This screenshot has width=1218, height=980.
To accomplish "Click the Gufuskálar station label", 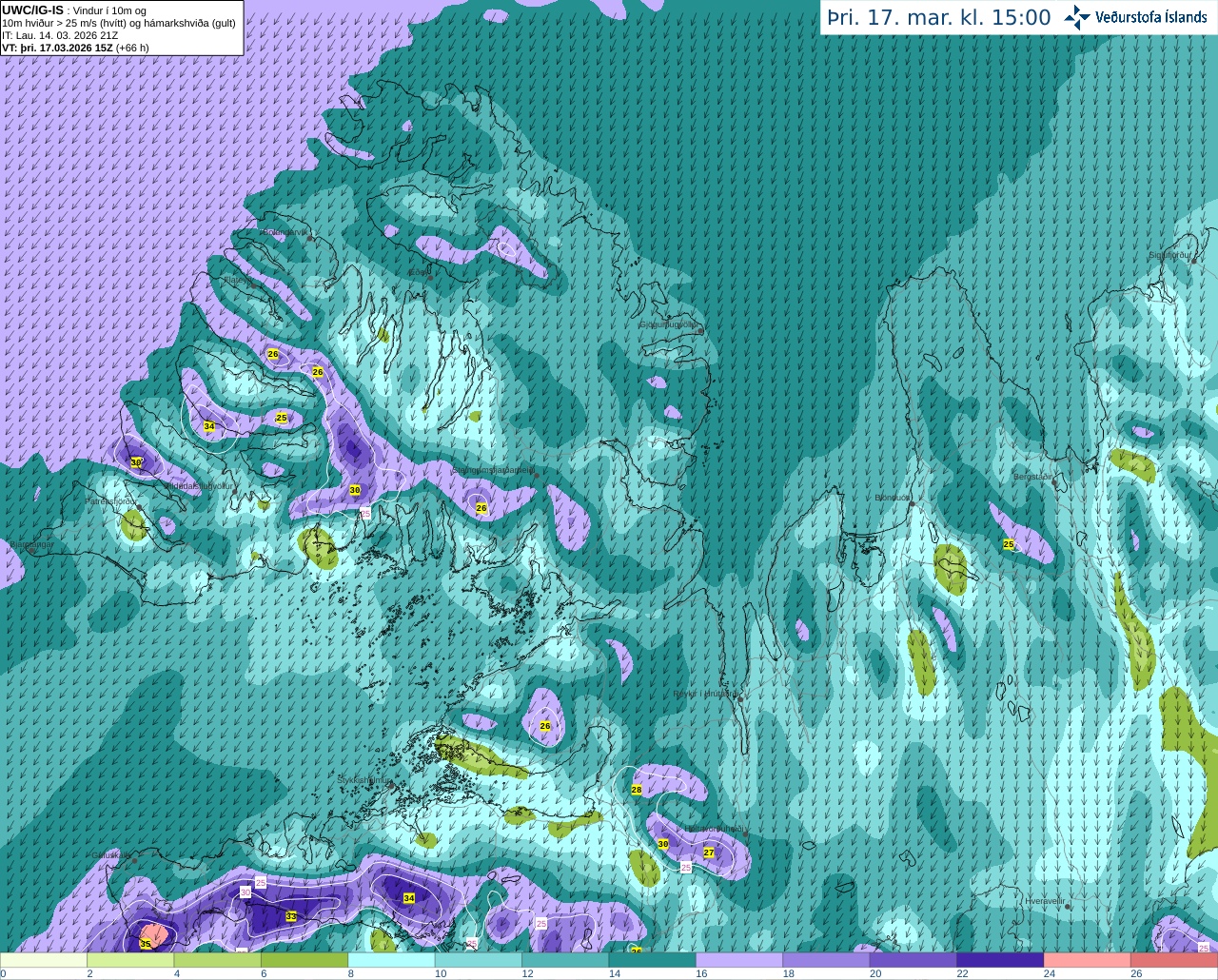I will (110, 854).
